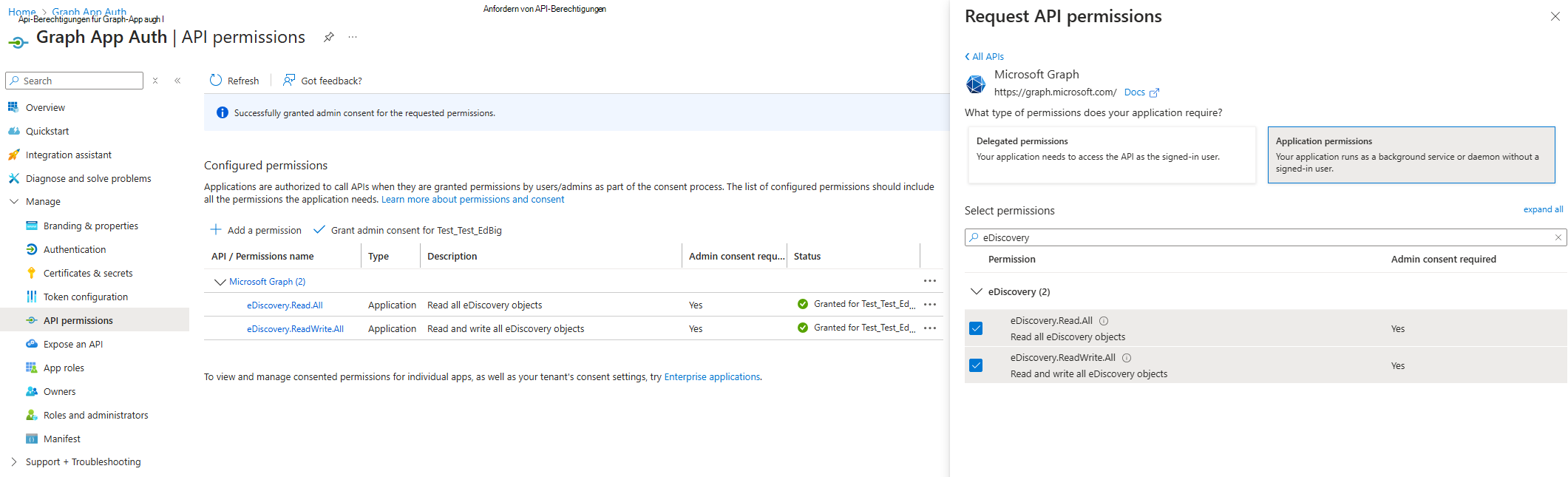
Task: Select the Delegated permissions option card
Action: coord(1112,155)
